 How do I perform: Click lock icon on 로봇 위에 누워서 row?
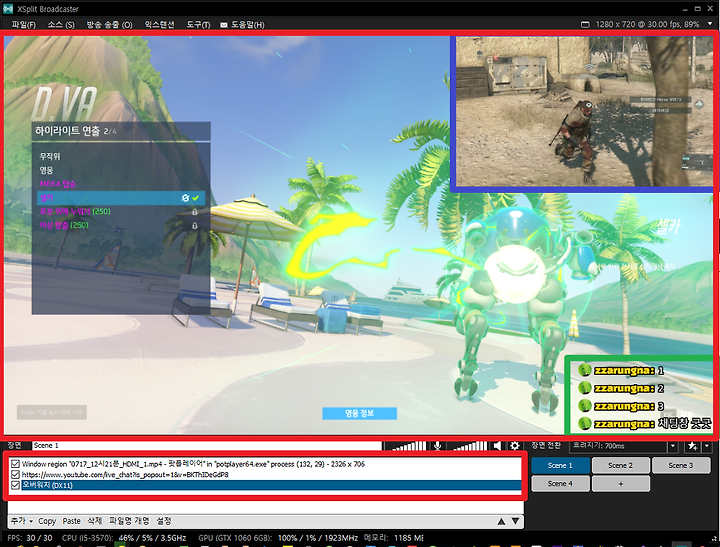[195, 212]
